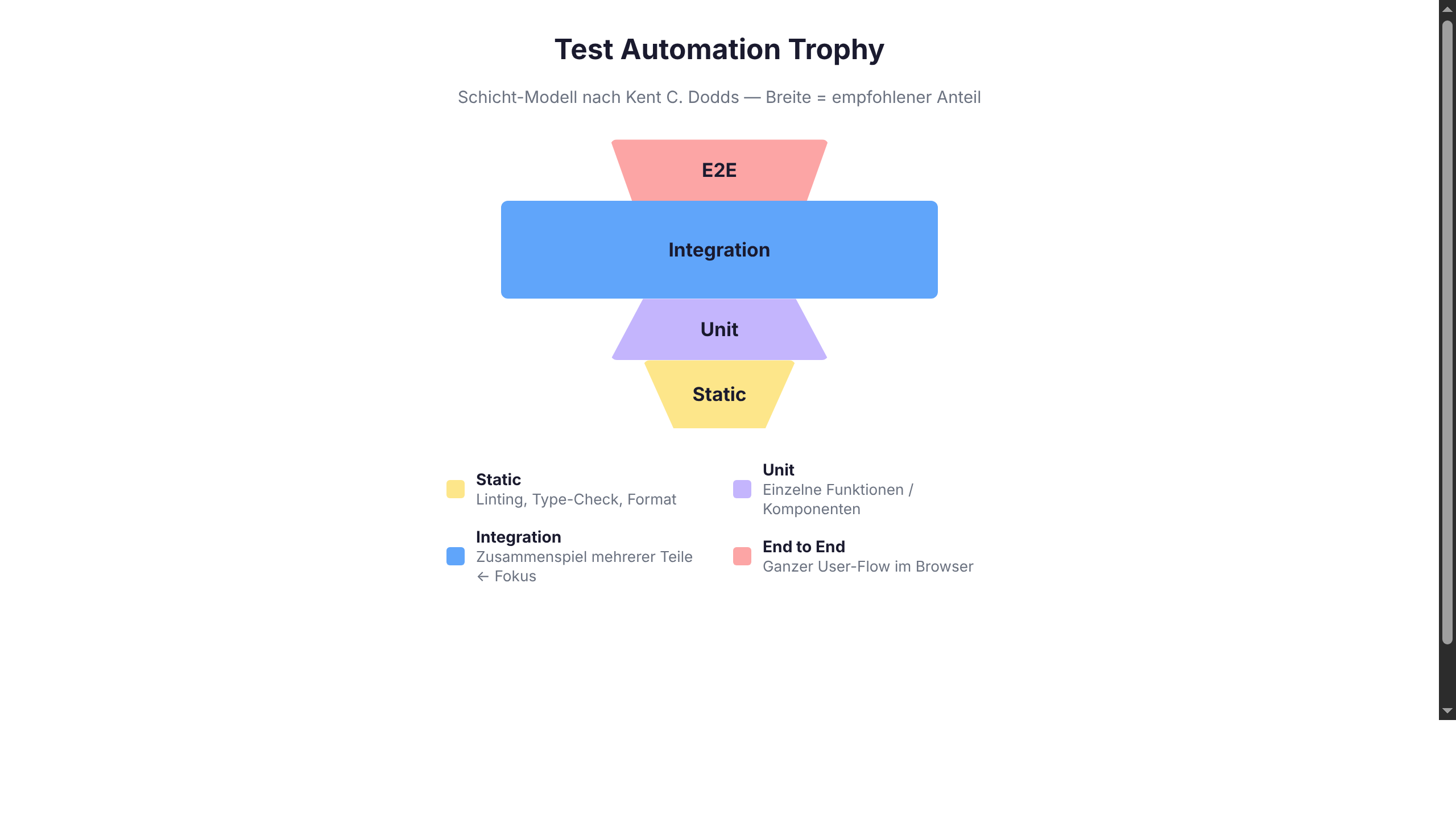The width and height of the screenshot is (1456, 819).
Task: Click the purple Unit legend swatch
Action: pos(742,489)
